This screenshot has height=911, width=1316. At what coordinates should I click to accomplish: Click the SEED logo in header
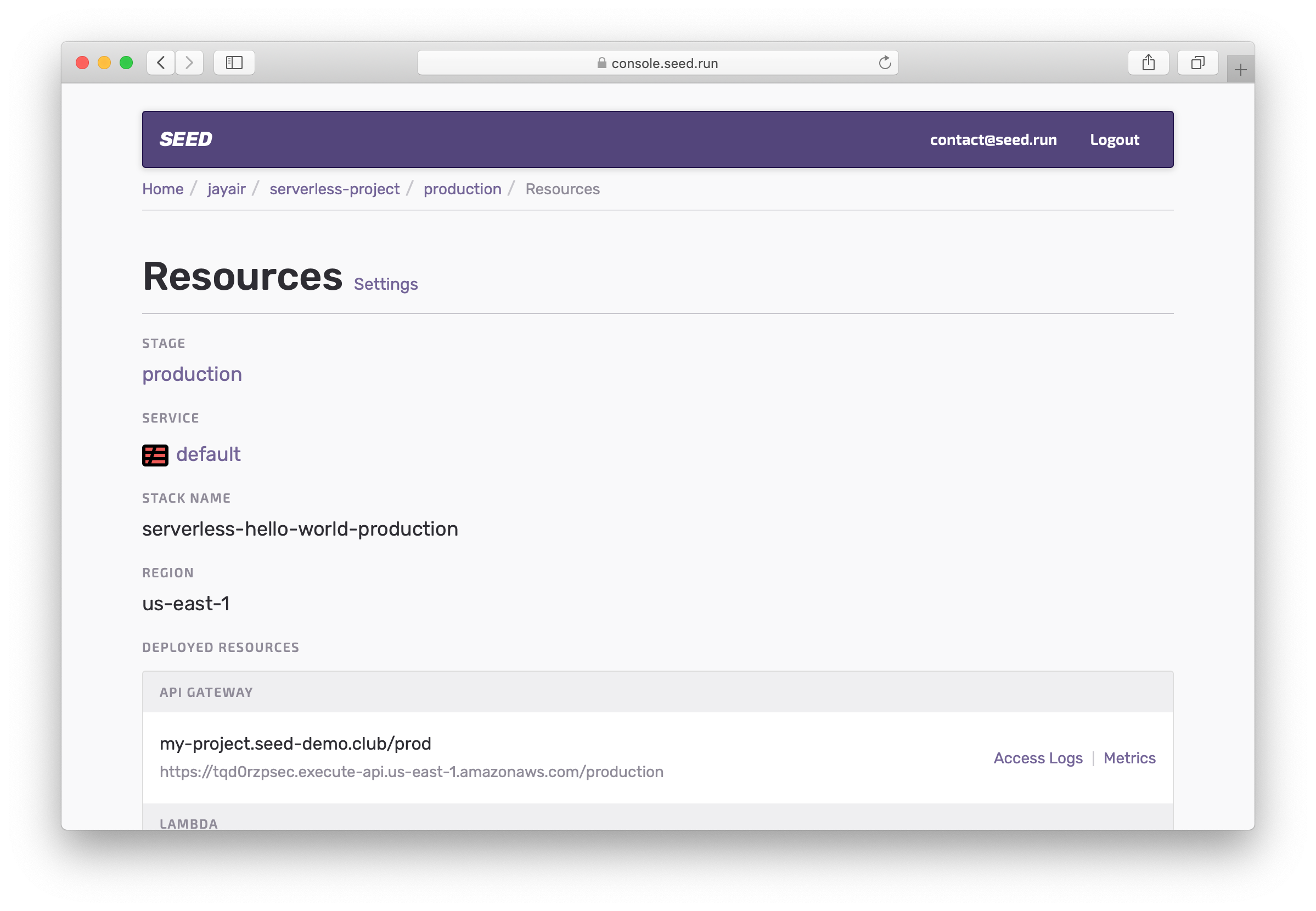[x=185, y=139]
